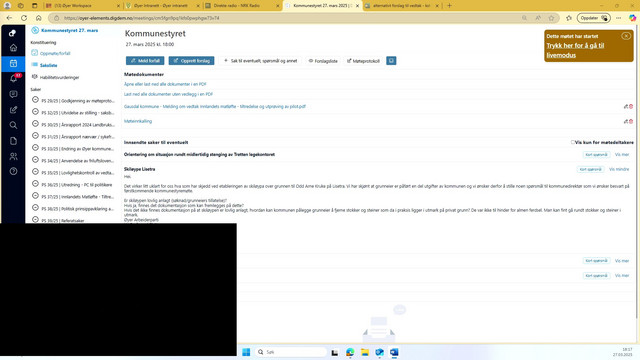
Task: Open the Møteinnkalling document link
Action: click(x=138, y=121)
